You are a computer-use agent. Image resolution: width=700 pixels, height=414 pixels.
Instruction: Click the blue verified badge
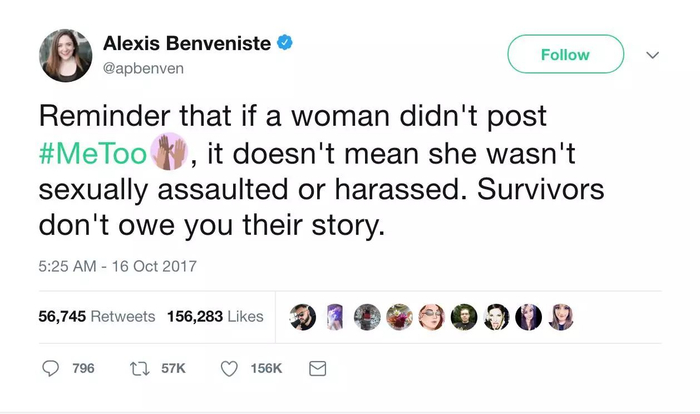pos(285,43)
